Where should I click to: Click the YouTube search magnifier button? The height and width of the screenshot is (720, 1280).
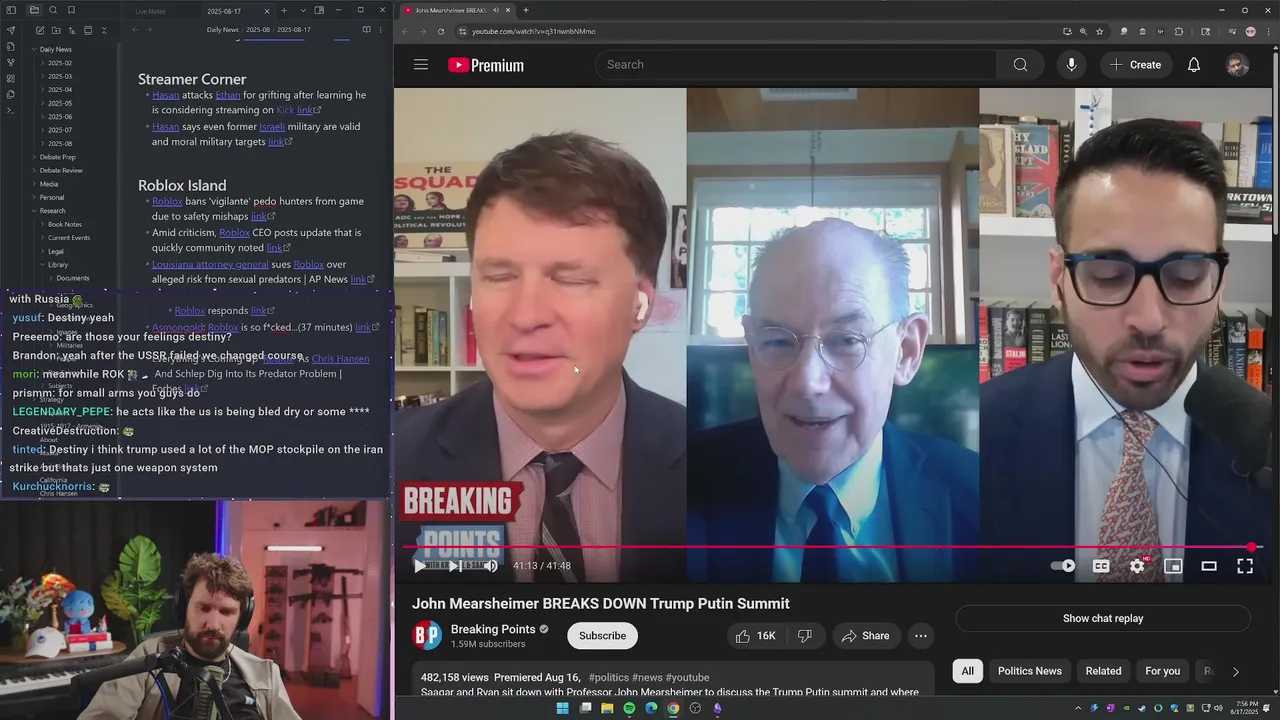1020,65
